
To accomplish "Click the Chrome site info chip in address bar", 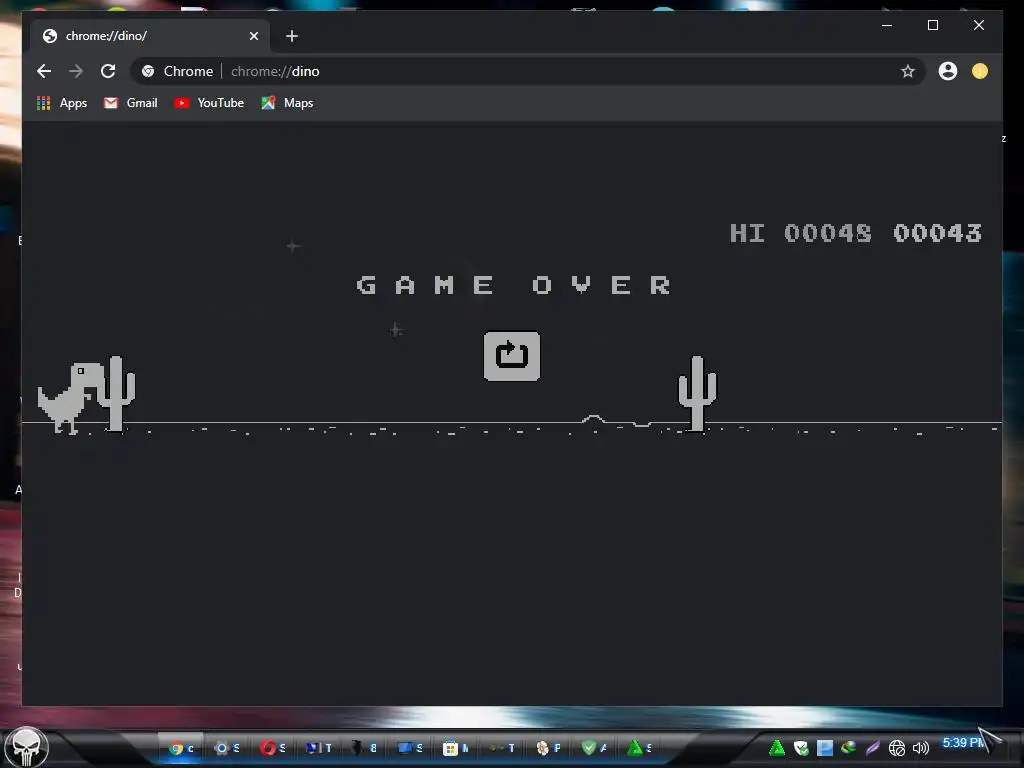I will tap(178, 71).
